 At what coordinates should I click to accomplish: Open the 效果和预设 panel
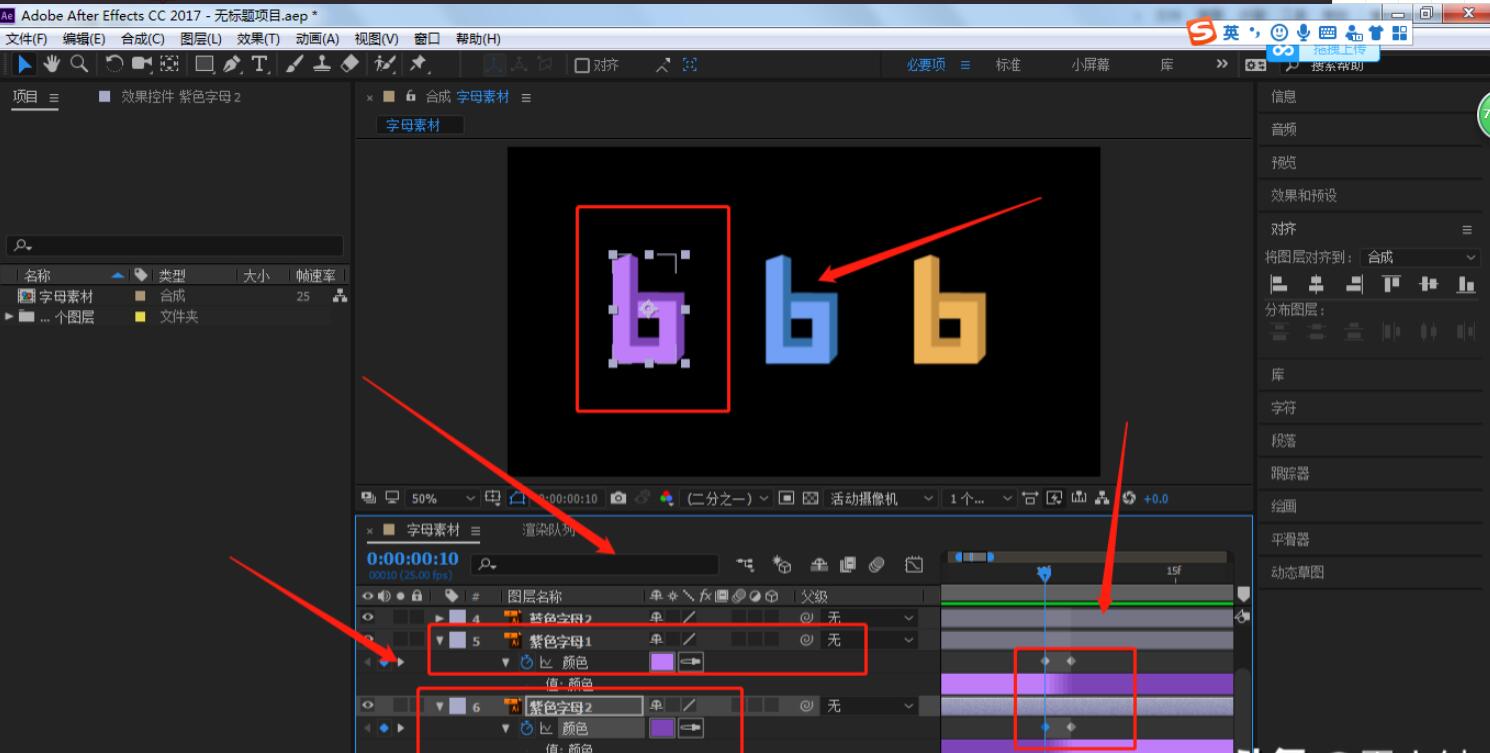click(1304, 195)
